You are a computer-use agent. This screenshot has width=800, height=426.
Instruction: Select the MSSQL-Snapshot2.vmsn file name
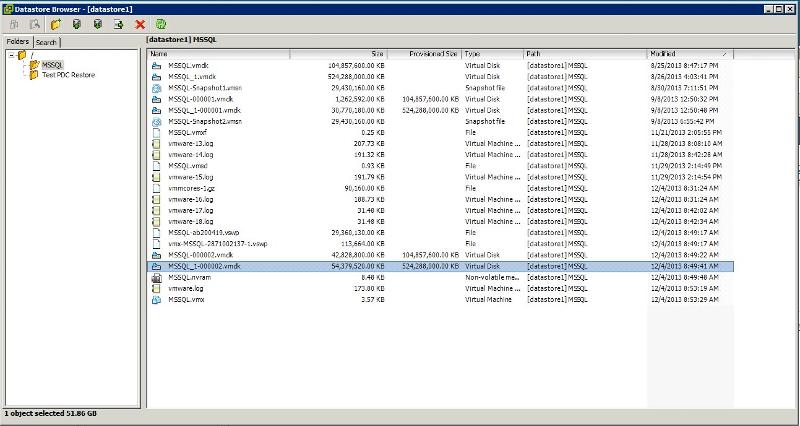point(205,121)
